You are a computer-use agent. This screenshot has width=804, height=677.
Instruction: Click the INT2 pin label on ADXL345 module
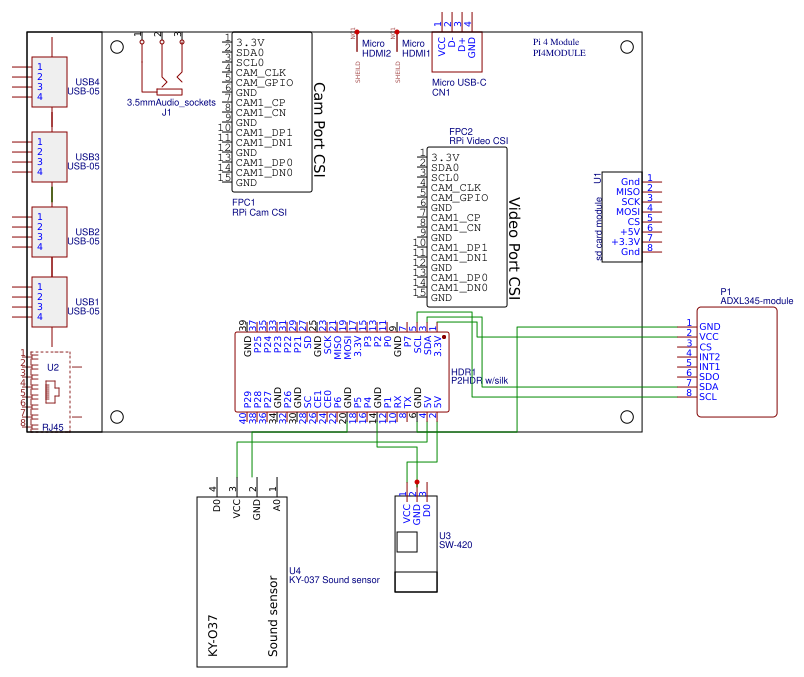[x=710, y=357]
